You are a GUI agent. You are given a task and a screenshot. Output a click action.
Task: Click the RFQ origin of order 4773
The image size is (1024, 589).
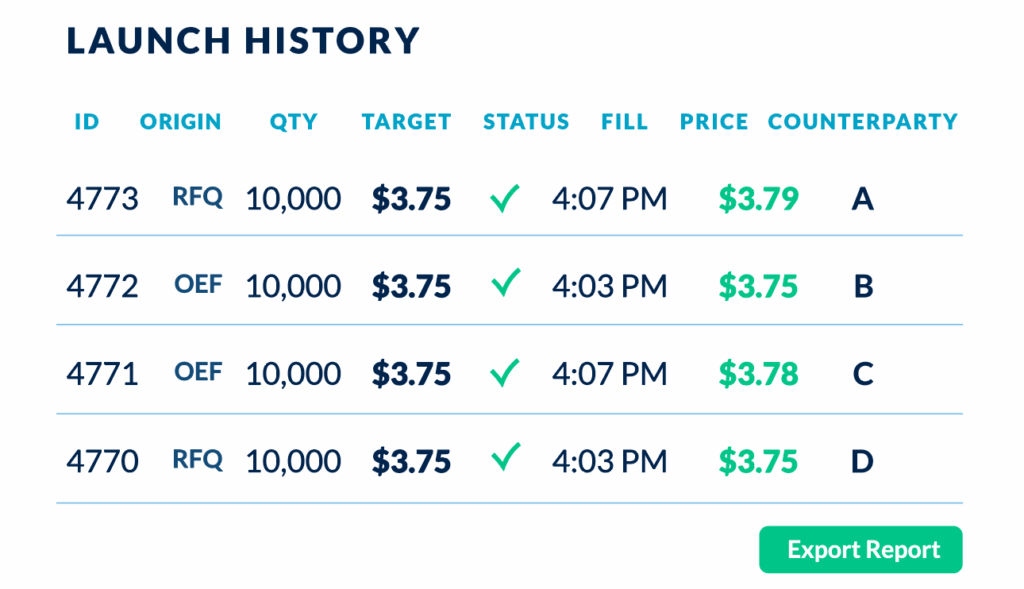coord(197,197)
